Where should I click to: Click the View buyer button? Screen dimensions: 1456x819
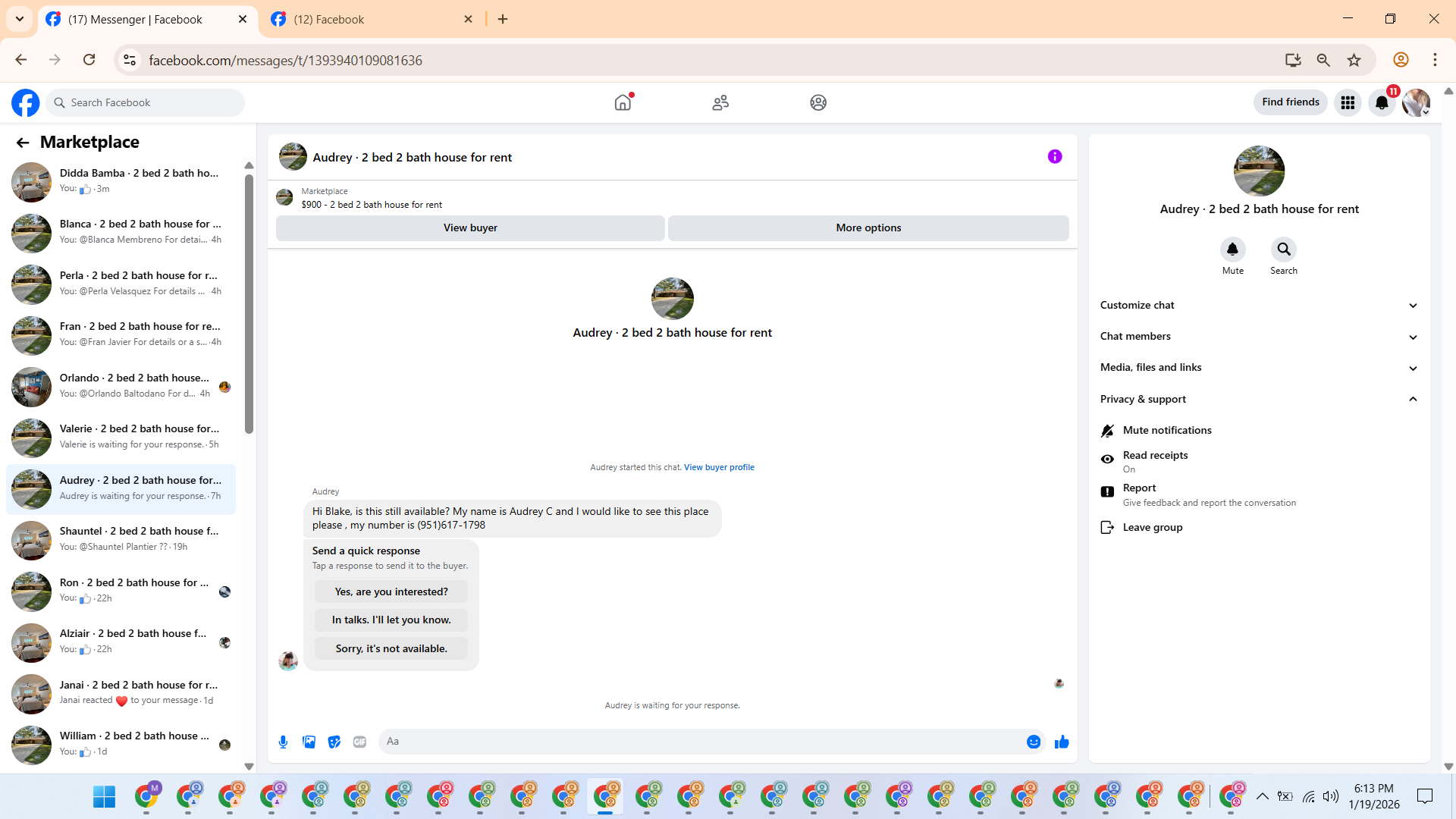470,227
